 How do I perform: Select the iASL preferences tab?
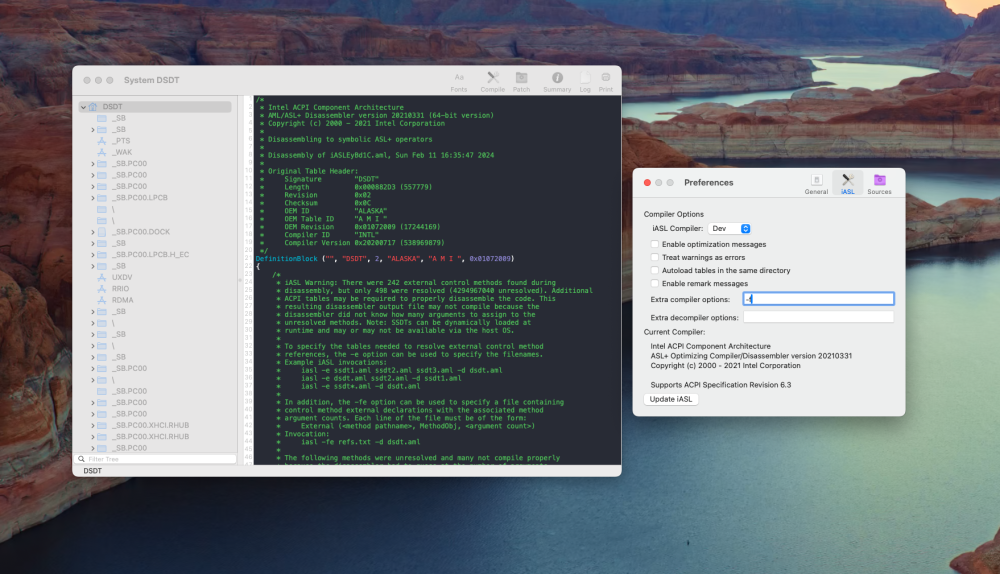pos(848,183)
